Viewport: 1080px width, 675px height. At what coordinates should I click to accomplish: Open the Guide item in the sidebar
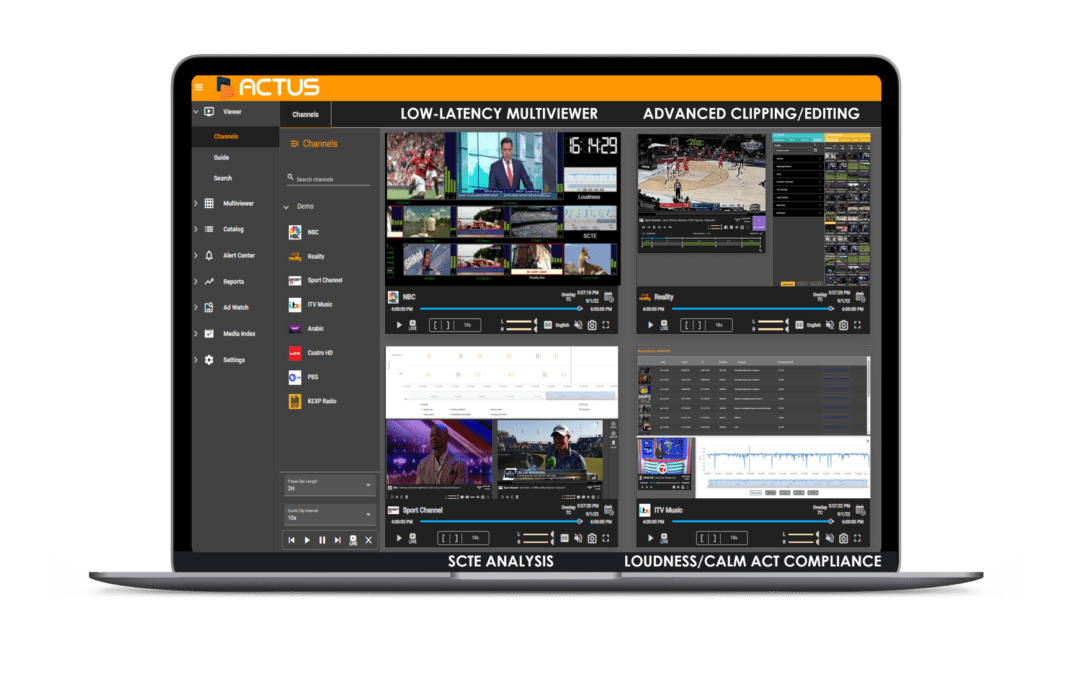tap(221, 158)
